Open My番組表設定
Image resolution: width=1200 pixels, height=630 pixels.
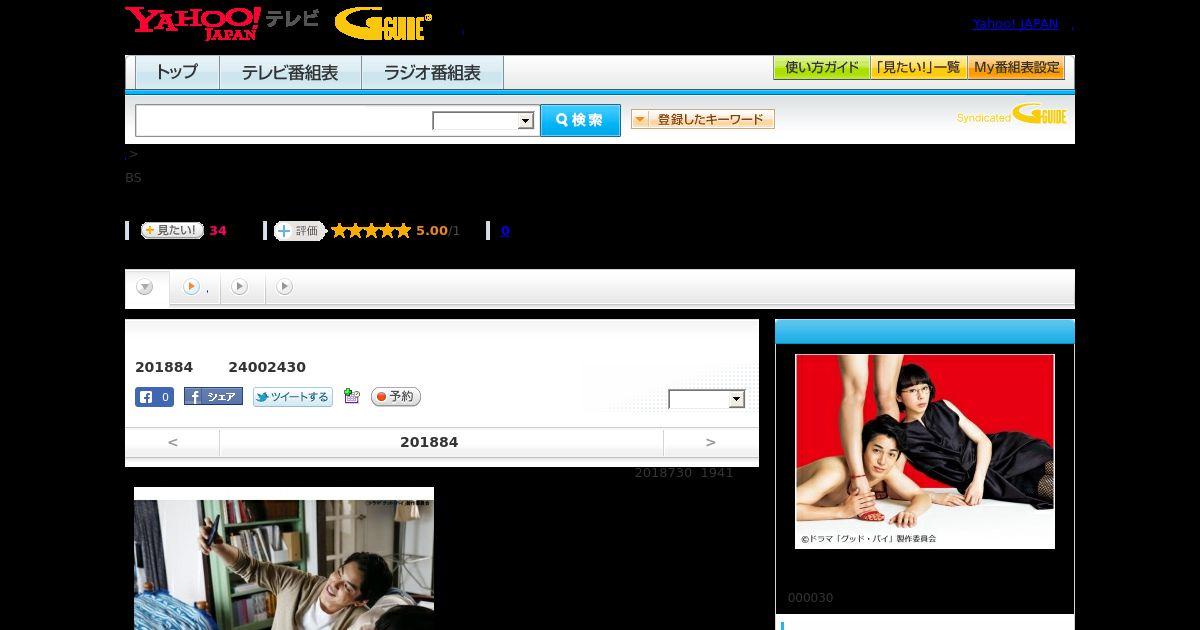(1016, 68)
